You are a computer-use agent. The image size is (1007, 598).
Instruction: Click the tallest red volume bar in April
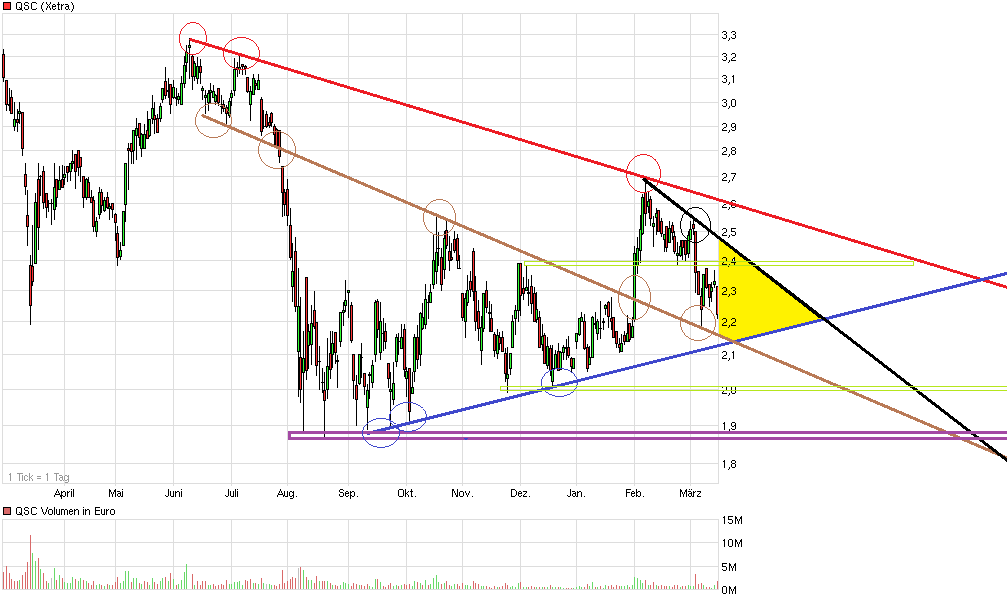coord(30,562)
